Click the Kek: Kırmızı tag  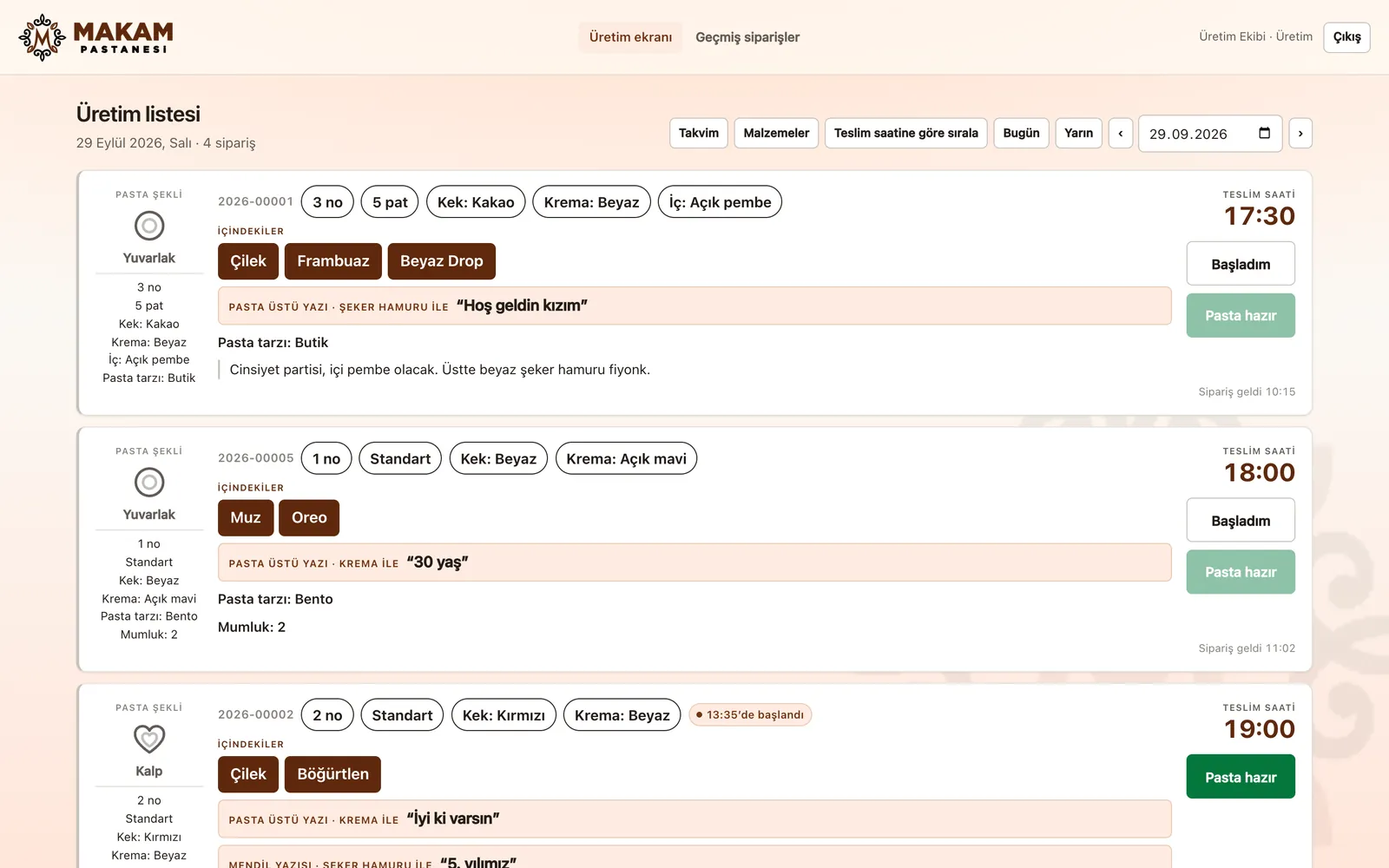[x=504, y=715]
